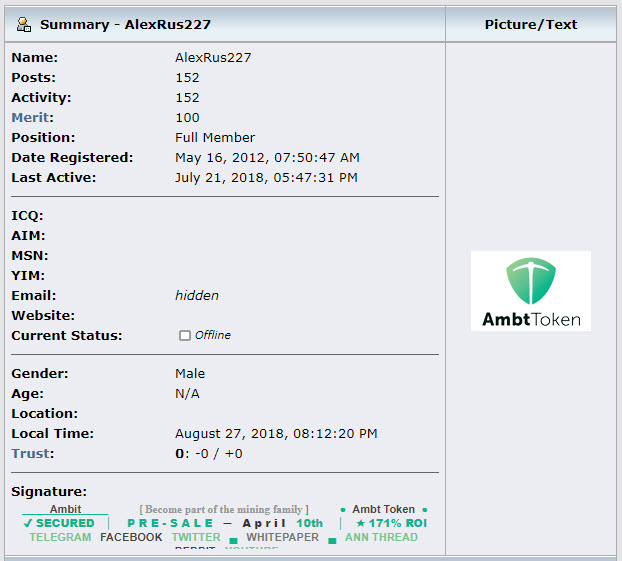
Task: Open the FACEBOOK link in signature
Action: pos(131,537)
